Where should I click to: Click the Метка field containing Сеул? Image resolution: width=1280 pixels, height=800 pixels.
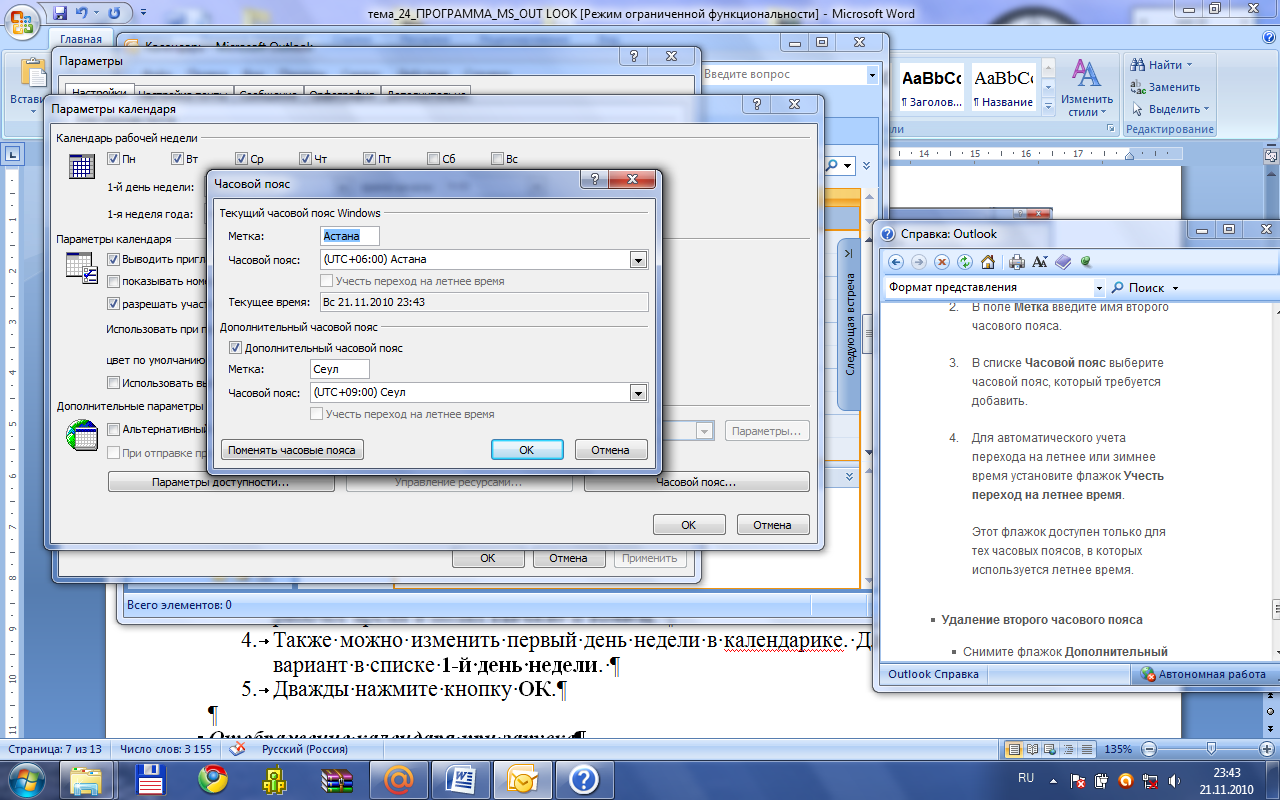click(x=340, y=369)
